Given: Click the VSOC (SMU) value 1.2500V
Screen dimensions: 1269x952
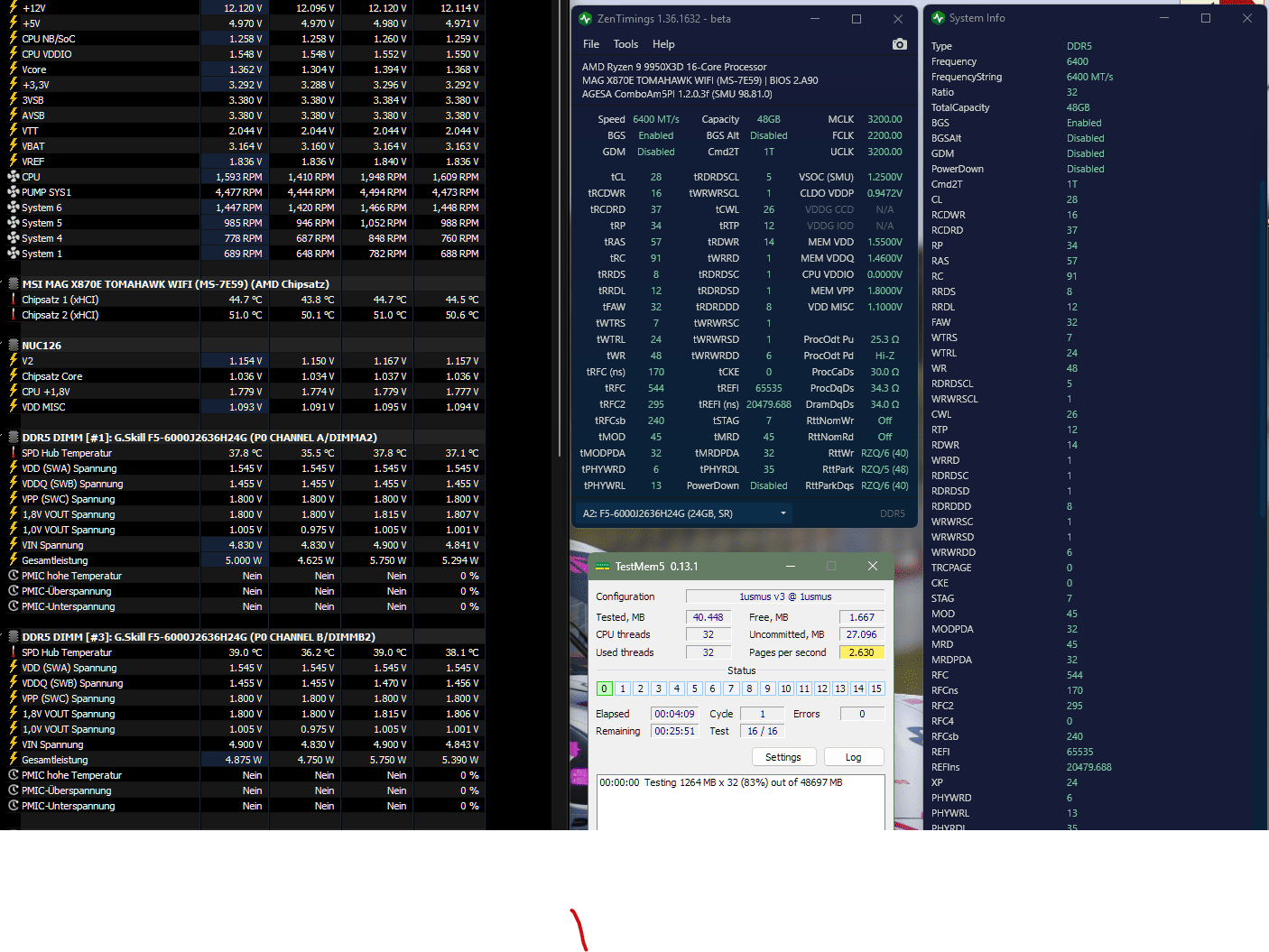Looking at the screenshot, I should pos(885,177).
